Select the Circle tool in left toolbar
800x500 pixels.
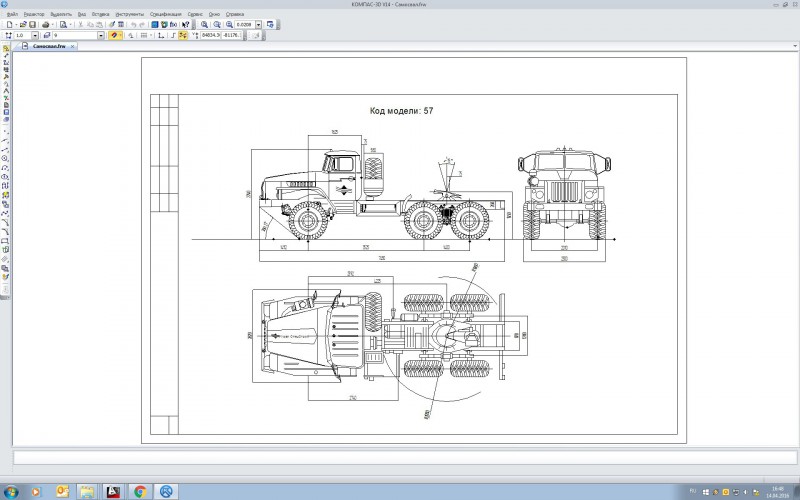(5, 158)
